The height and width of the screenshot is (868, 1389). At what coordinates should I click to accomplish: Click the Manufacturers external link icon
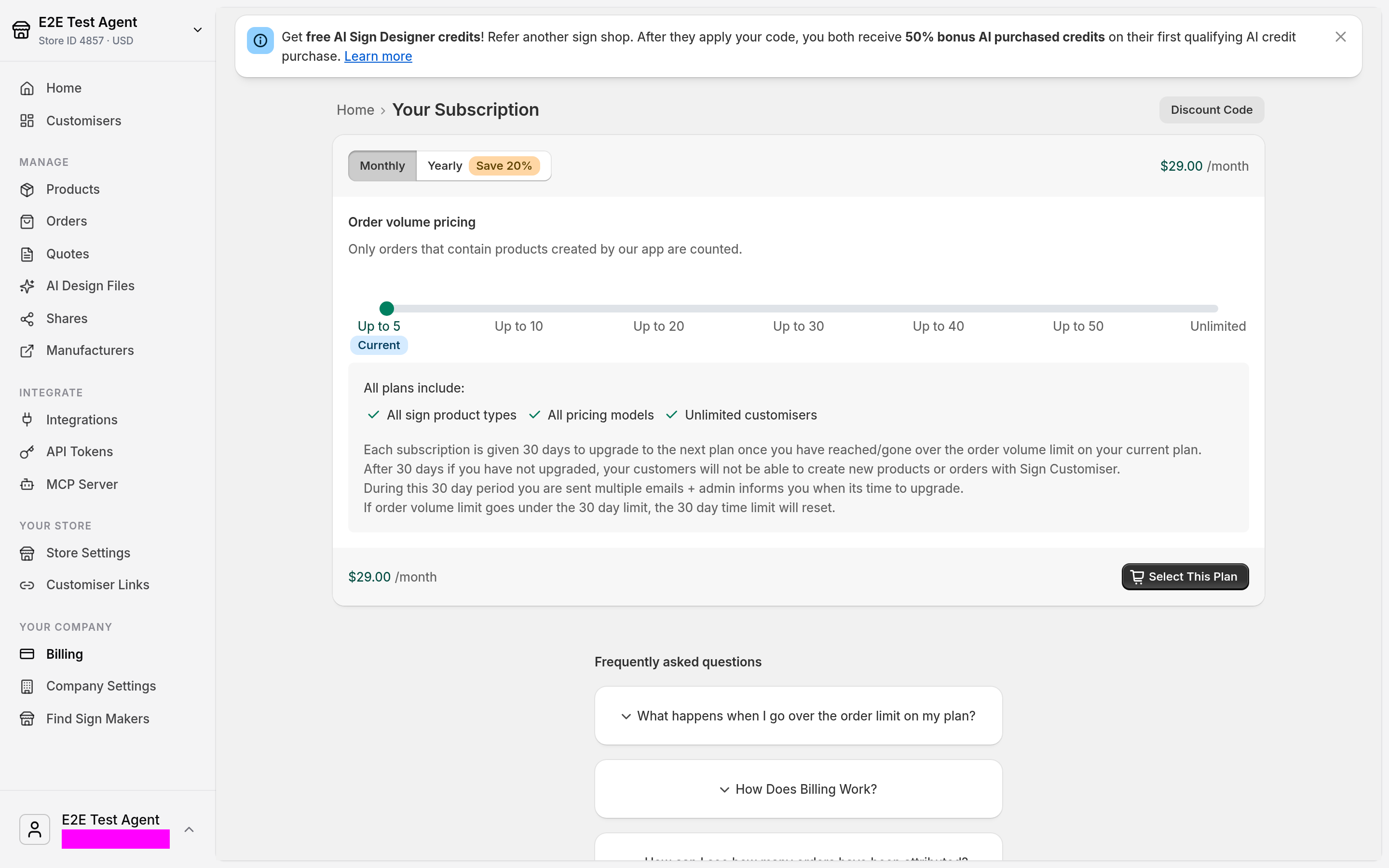(x=27, y=351)
